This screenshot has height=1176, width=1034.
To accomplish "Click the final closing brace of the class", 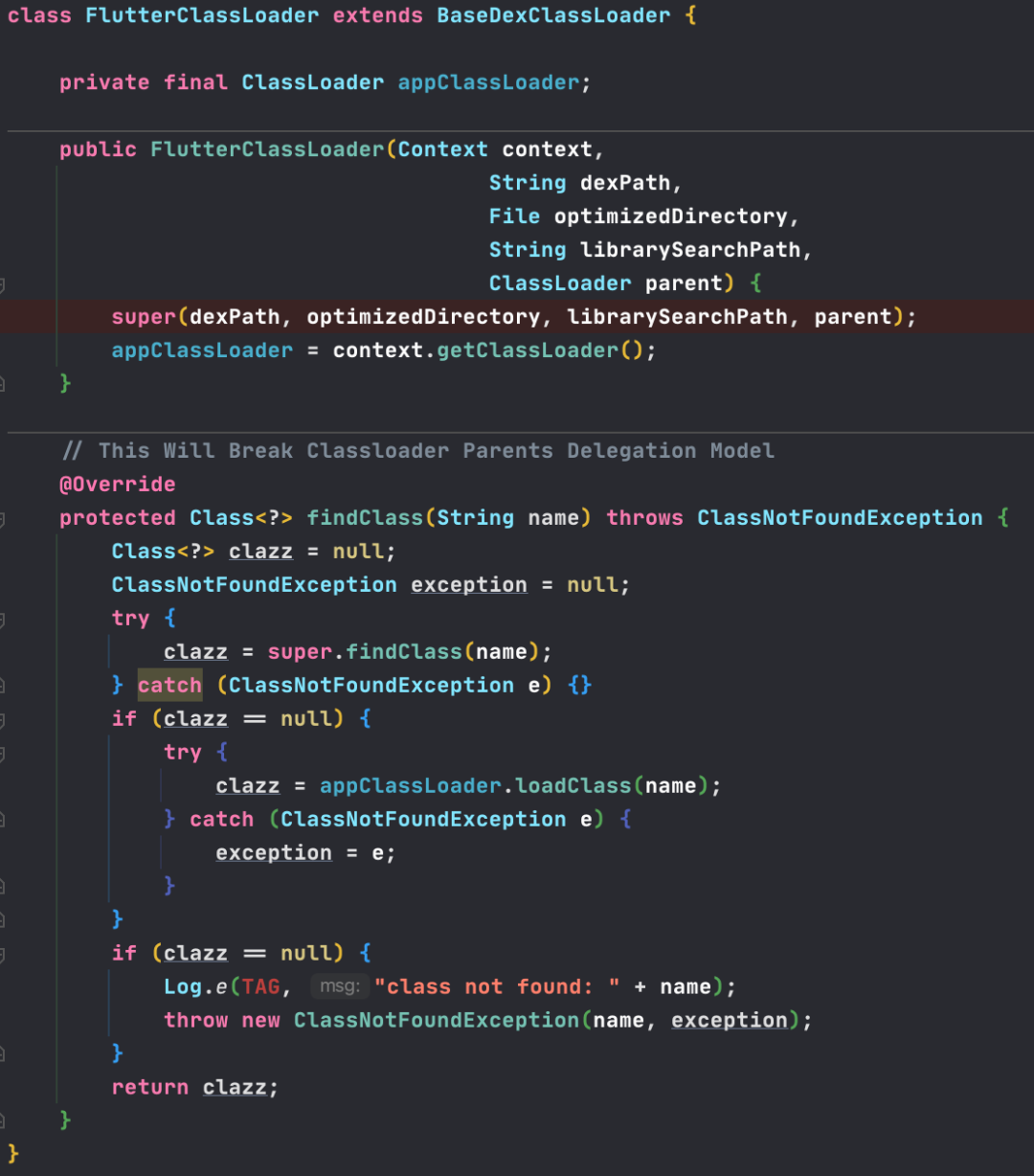I will [x=13, y=1154].
